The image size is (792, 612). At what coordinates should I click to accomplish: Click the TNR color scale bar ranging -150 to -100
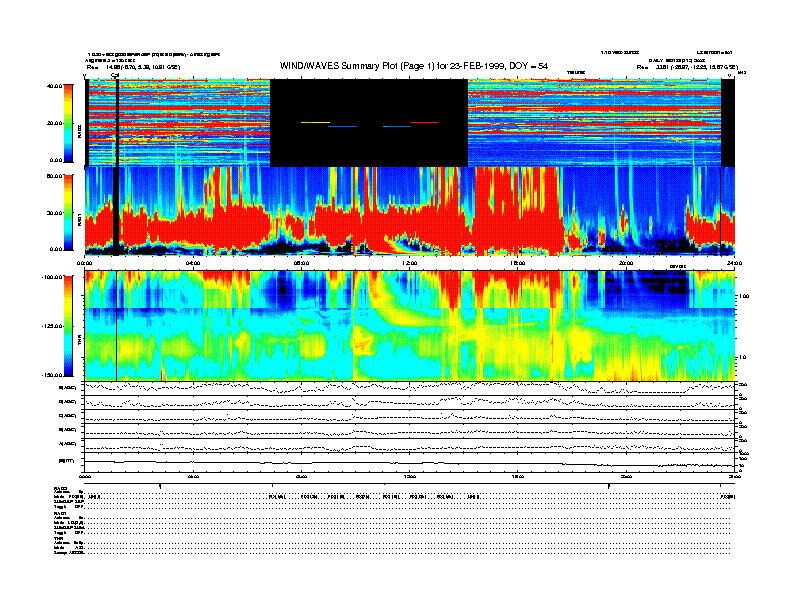pyautogui.click(x=68, y=326)
